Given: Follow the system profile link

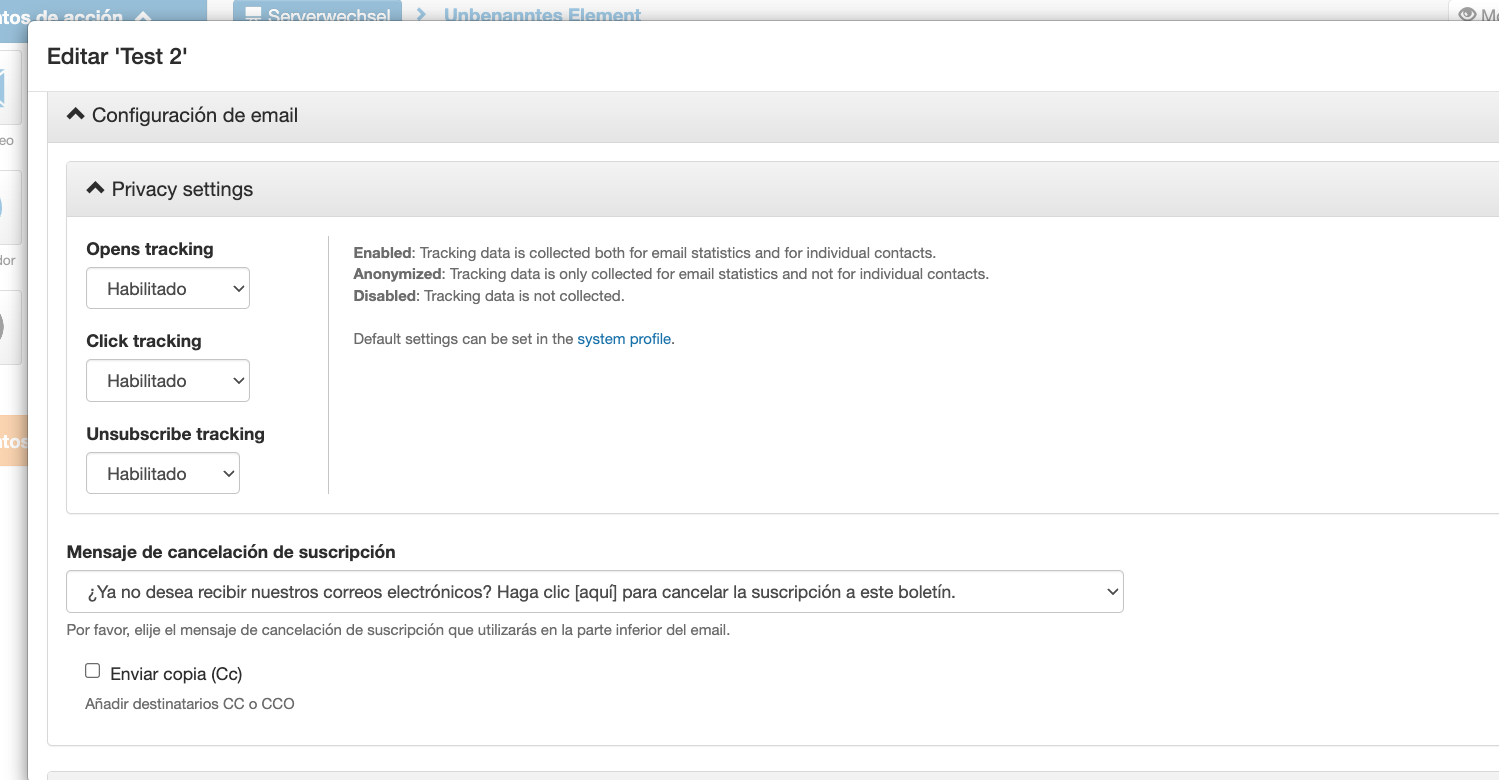Looking at the screenshot, I should point(624,339).
